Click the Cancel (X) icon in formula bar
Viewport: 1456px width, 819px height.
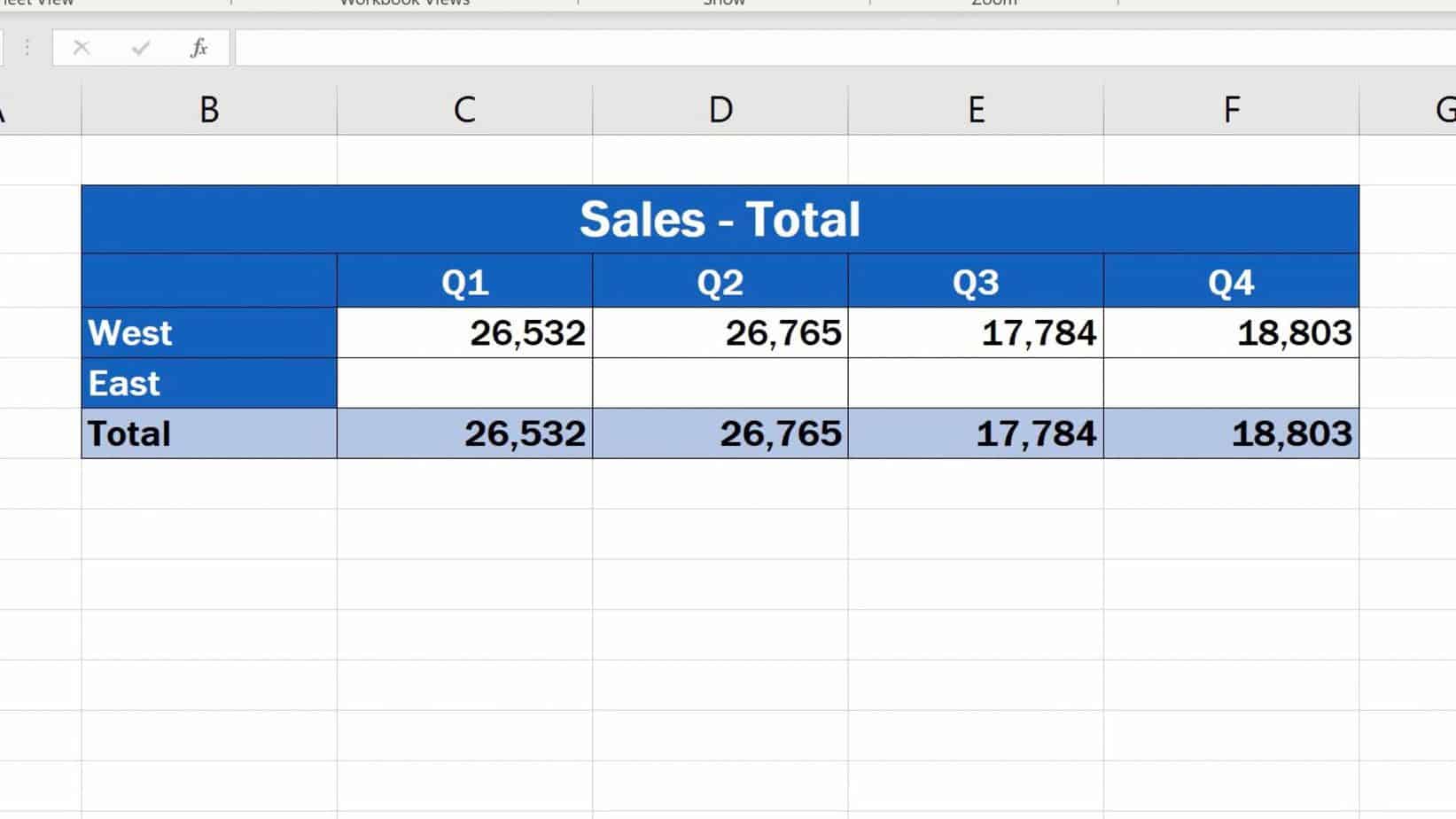coord(82,49)
